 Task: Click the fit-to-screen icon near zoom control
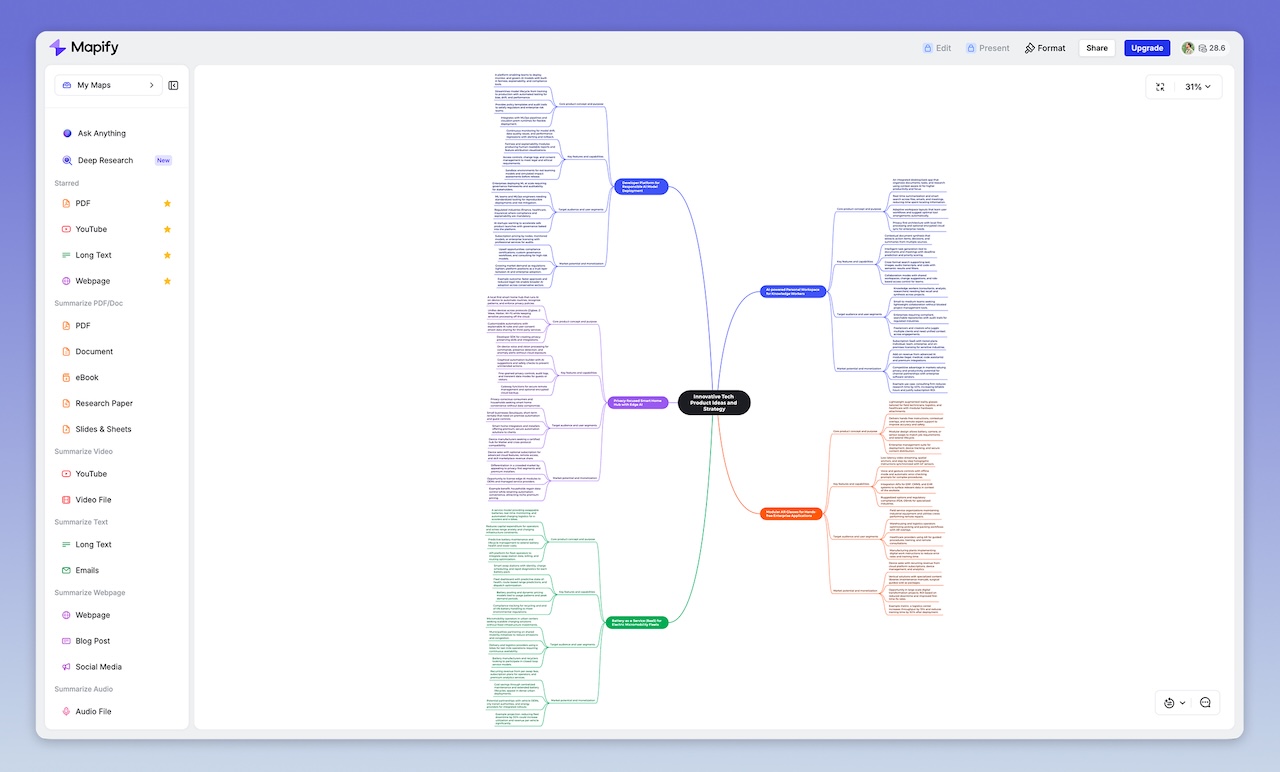pos(1160,86)
